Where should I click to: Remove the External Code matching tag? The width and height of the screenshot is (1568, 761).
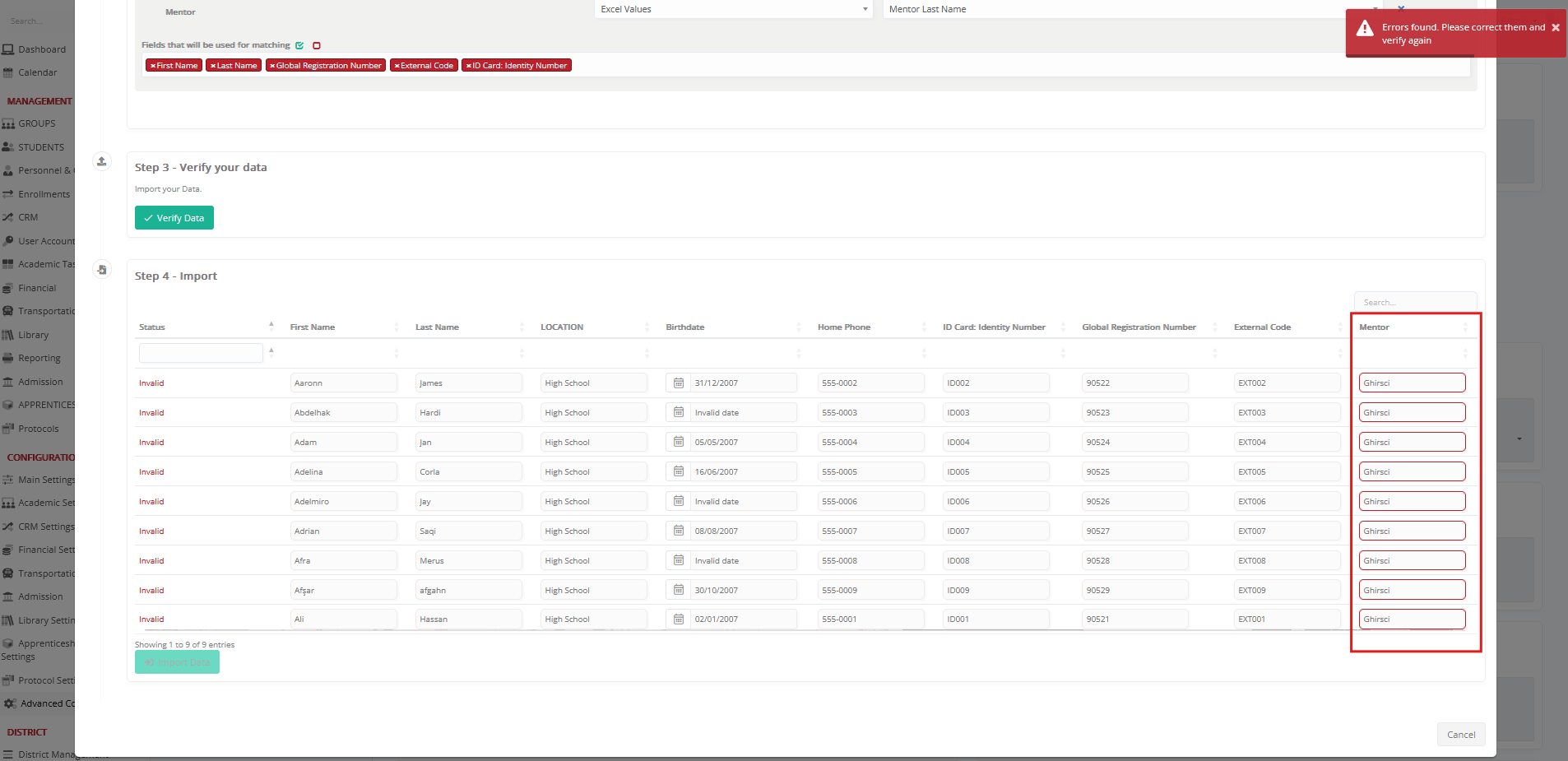[x=397, y=66]
